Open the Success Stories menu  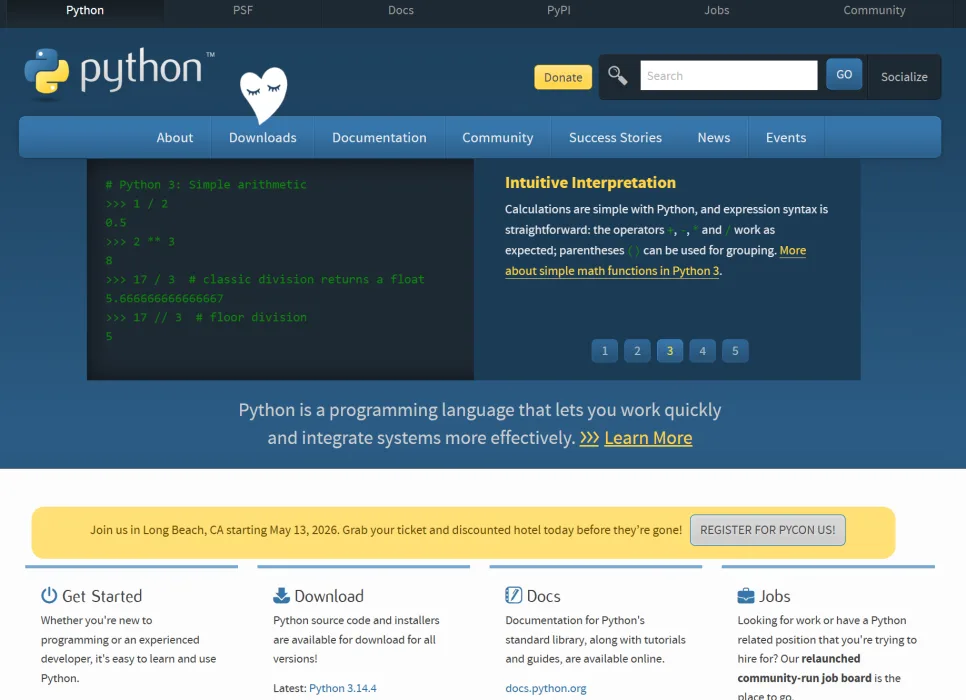click(615, 137)
